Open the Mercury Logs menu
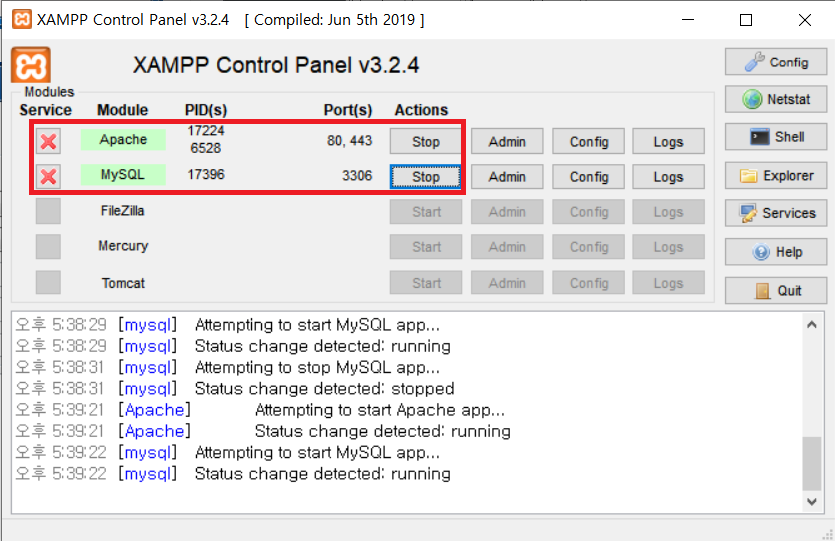 point(668,247)
